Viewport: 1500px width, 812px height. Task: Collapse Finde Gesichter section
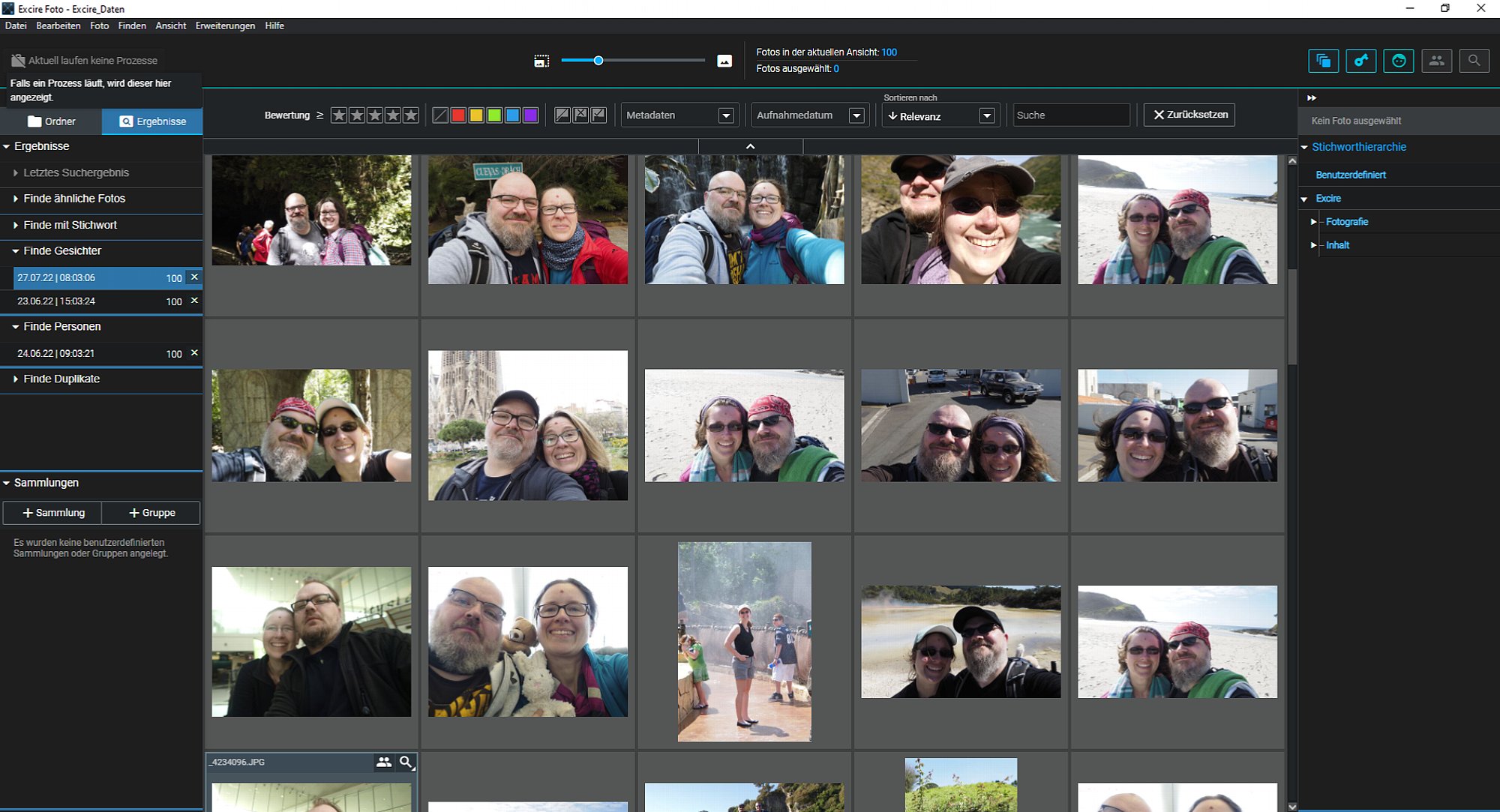(x=16, y=251)
